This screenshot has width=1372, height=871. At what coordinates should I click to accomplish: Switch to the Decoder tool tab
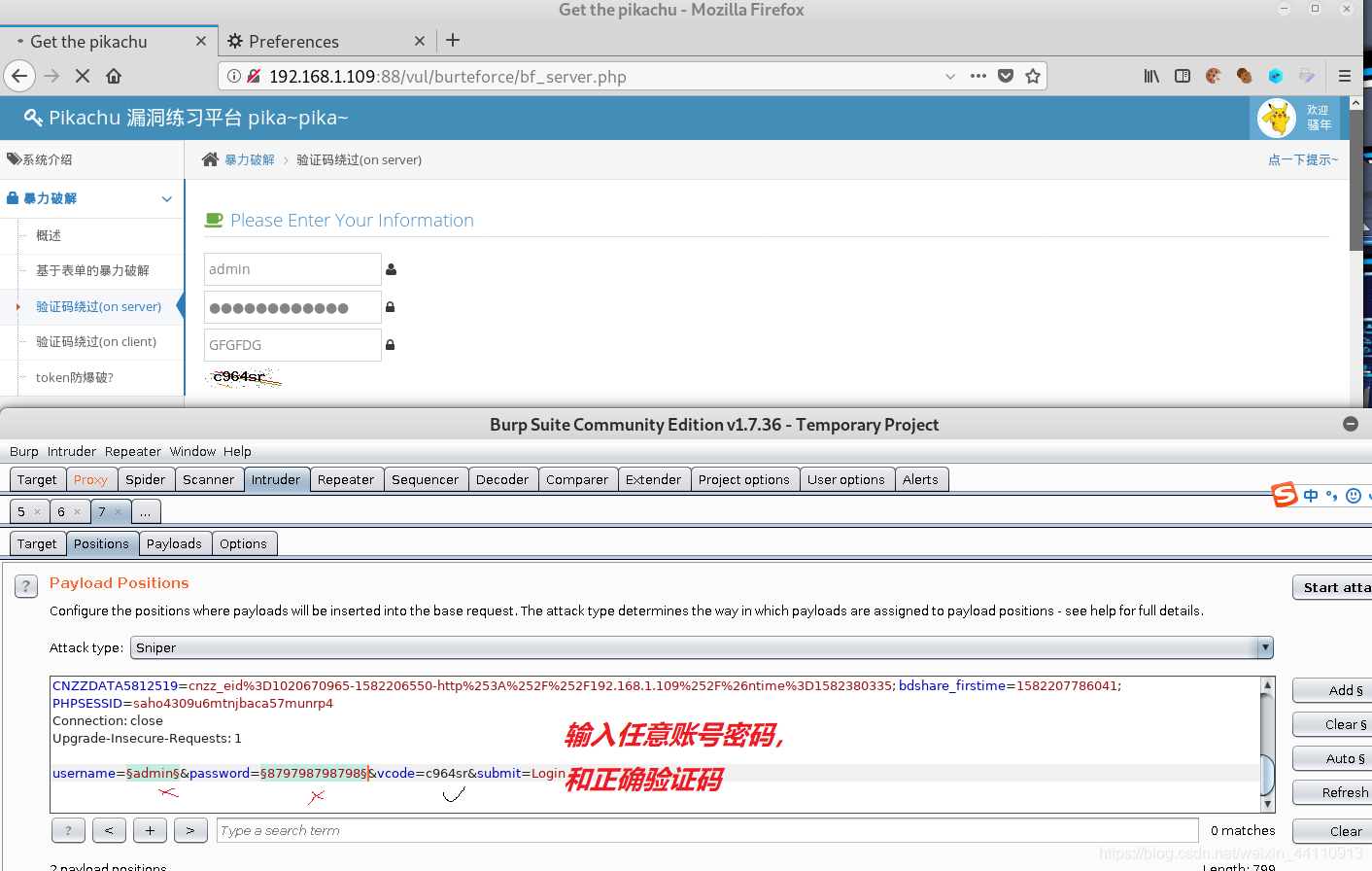click(x=502, y=479)
